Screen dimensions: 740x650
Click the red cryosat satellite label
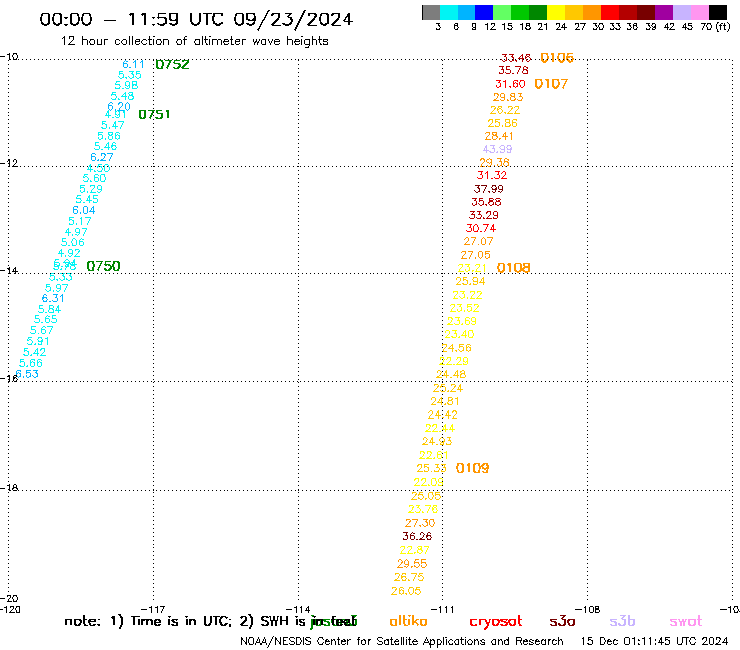click(x=496, y=622)
